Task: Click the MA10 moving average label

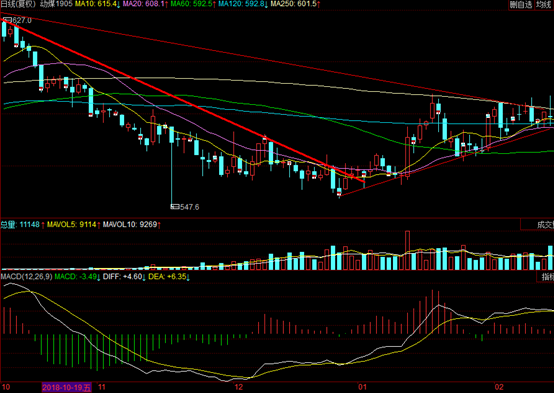Action: pos(97,4)
